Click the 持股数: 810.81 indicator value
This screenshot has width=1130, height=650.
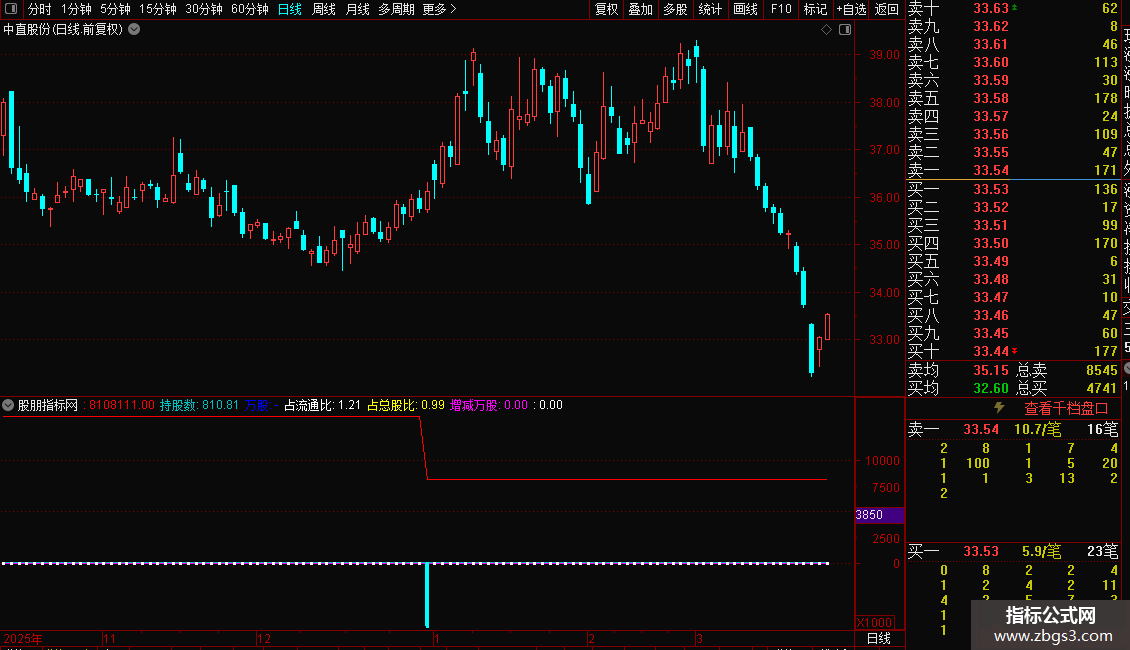[199, 405]
